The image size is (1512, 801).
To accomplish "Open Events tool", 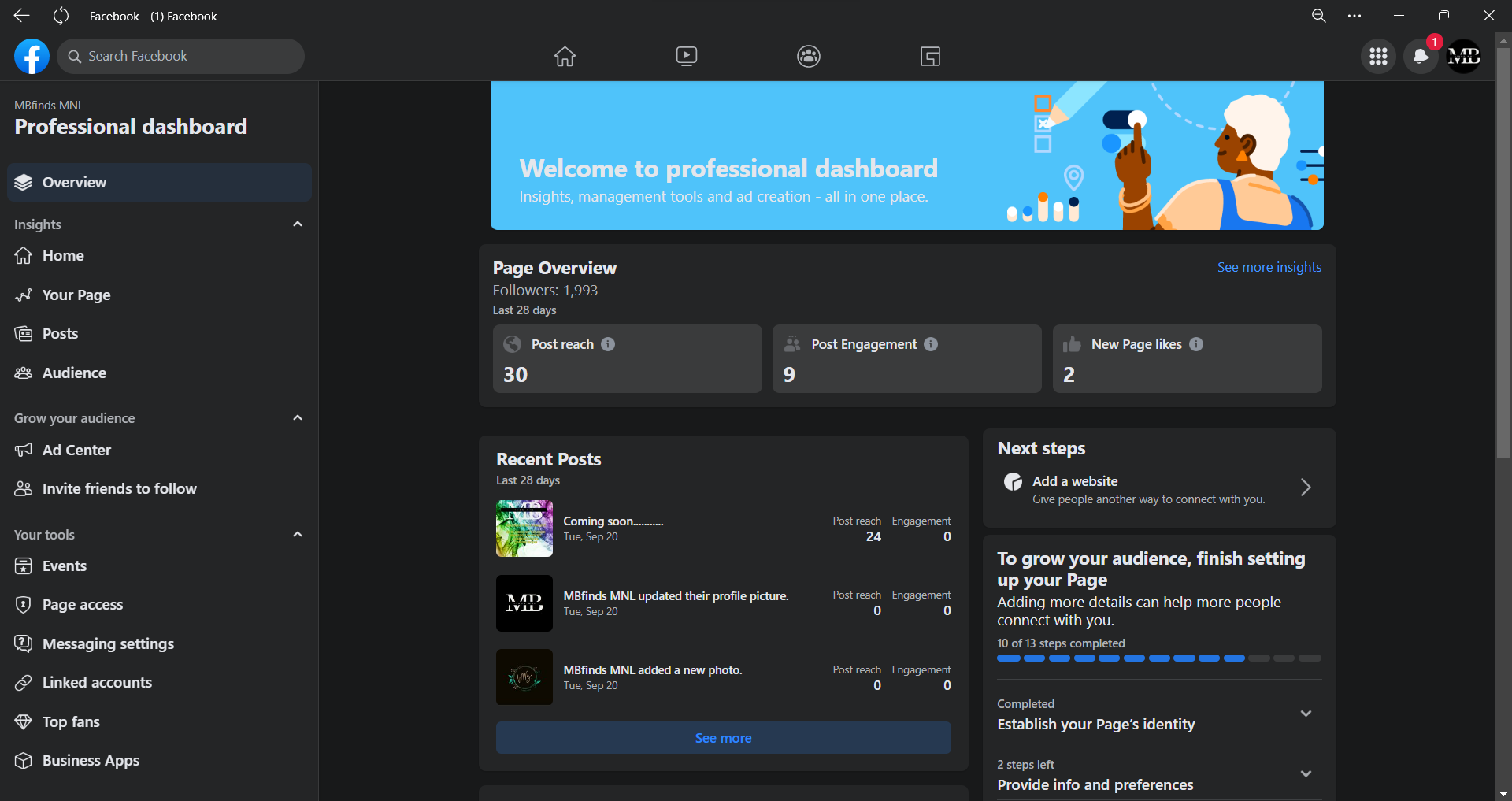I will pos(159,566).
